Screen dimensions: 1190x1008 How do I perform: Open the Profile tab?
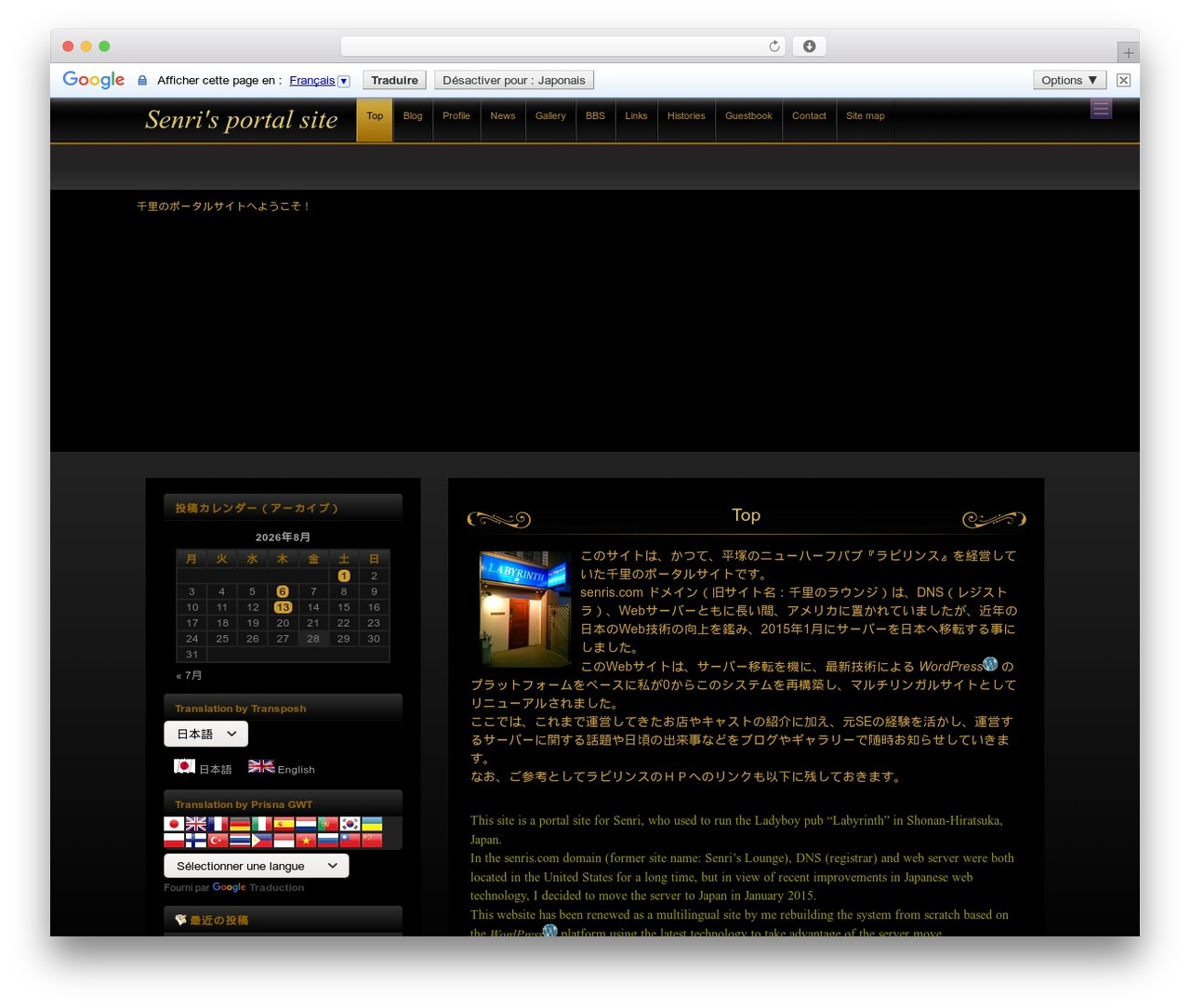point(456,119)
